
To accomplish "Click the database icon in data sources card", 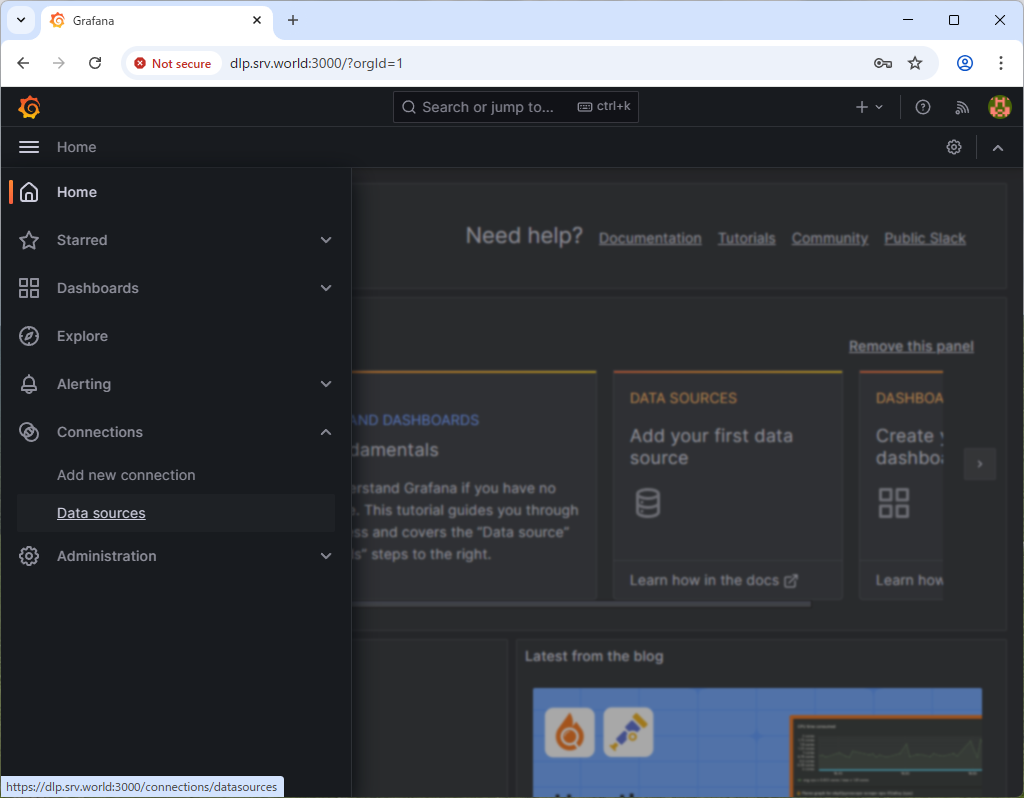I will pyautogui.click(x=647, y=503).
